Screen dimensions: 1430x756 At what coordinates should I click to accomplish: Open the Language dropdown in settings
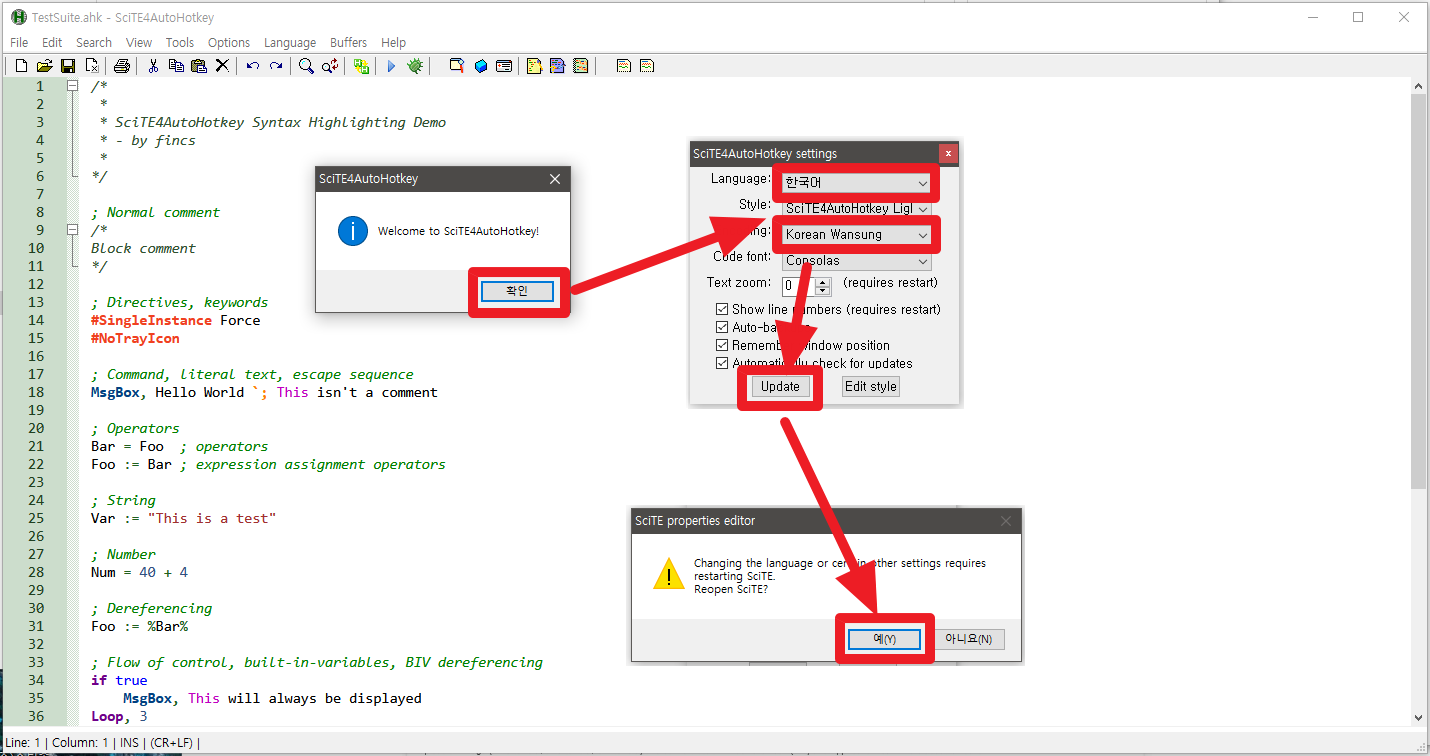[856, 183]
